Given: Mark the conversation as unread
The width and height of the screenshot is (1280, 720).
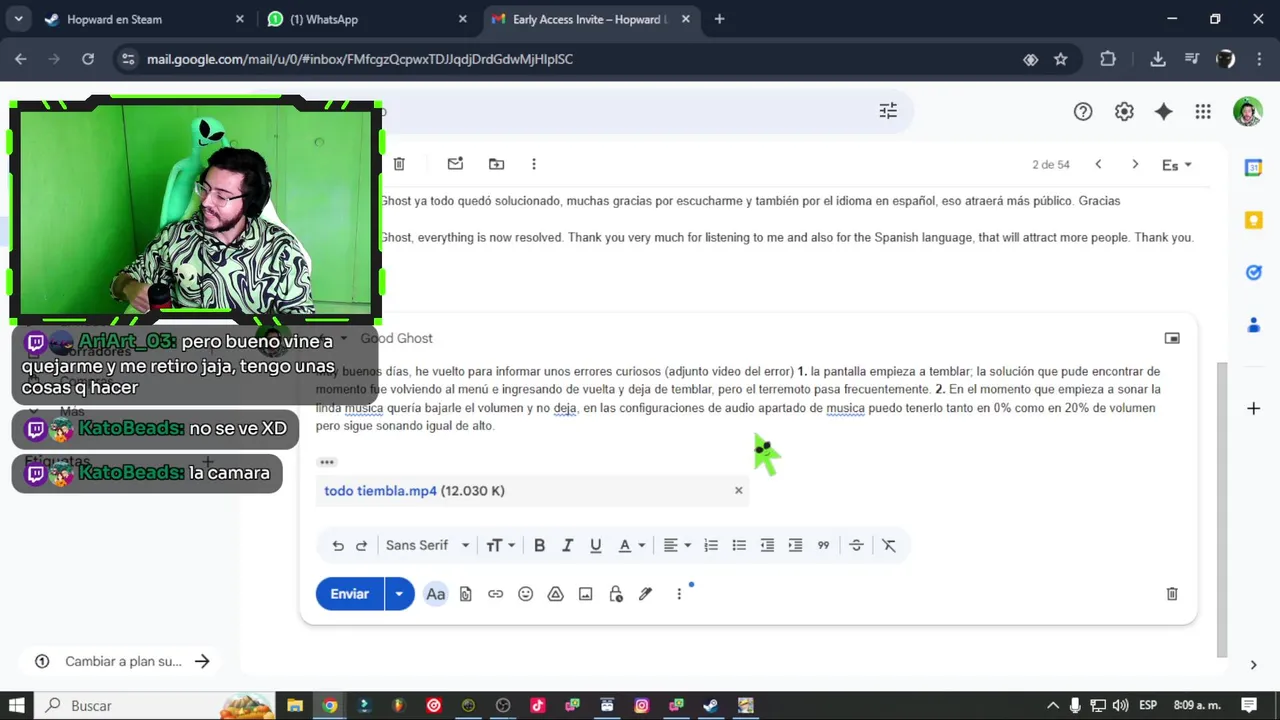Looking at the screenshot, I should click(455, 164).
